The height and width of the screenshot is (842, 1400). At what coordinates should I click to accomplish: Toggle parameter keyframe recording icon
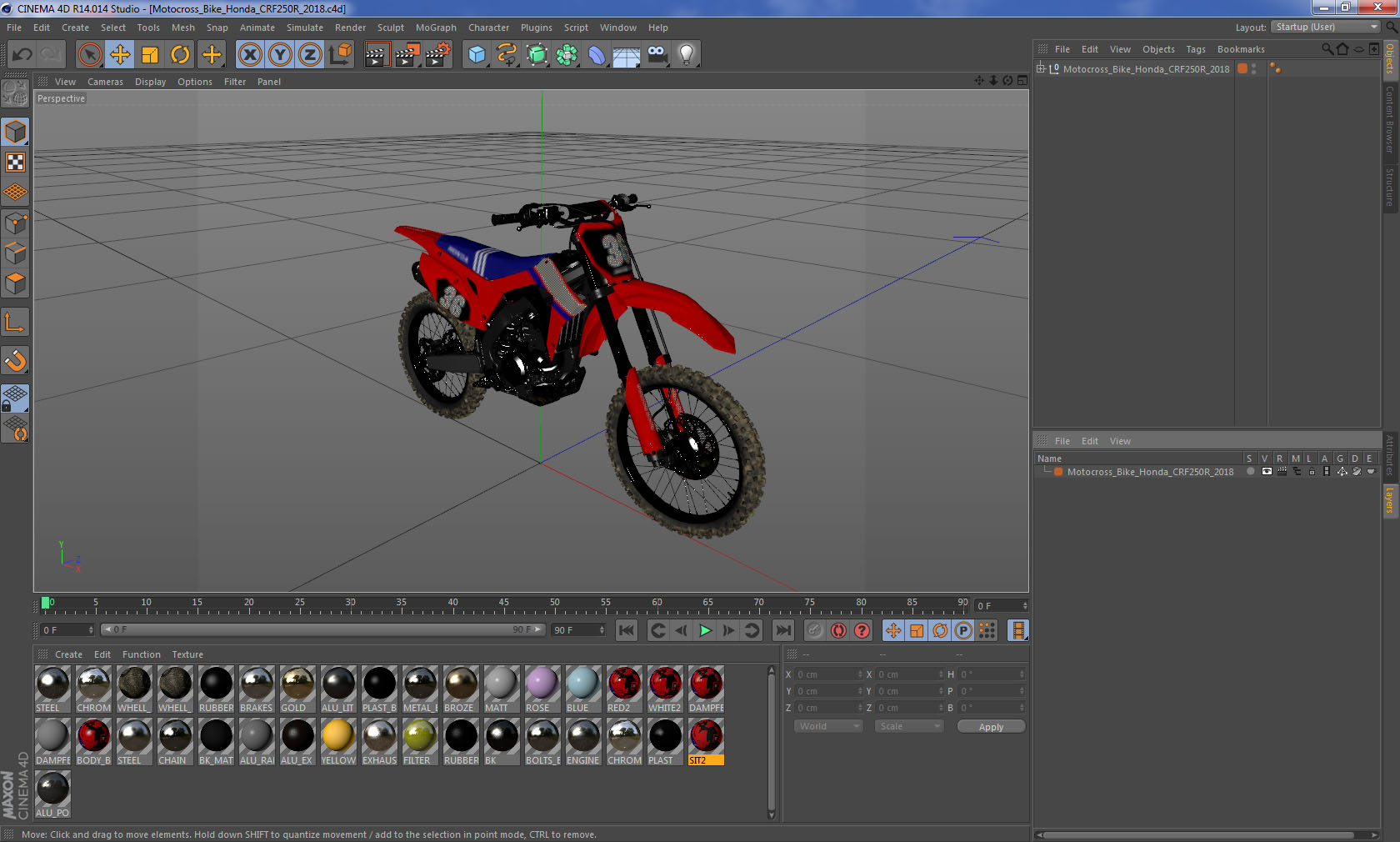(x=963, y=630)
